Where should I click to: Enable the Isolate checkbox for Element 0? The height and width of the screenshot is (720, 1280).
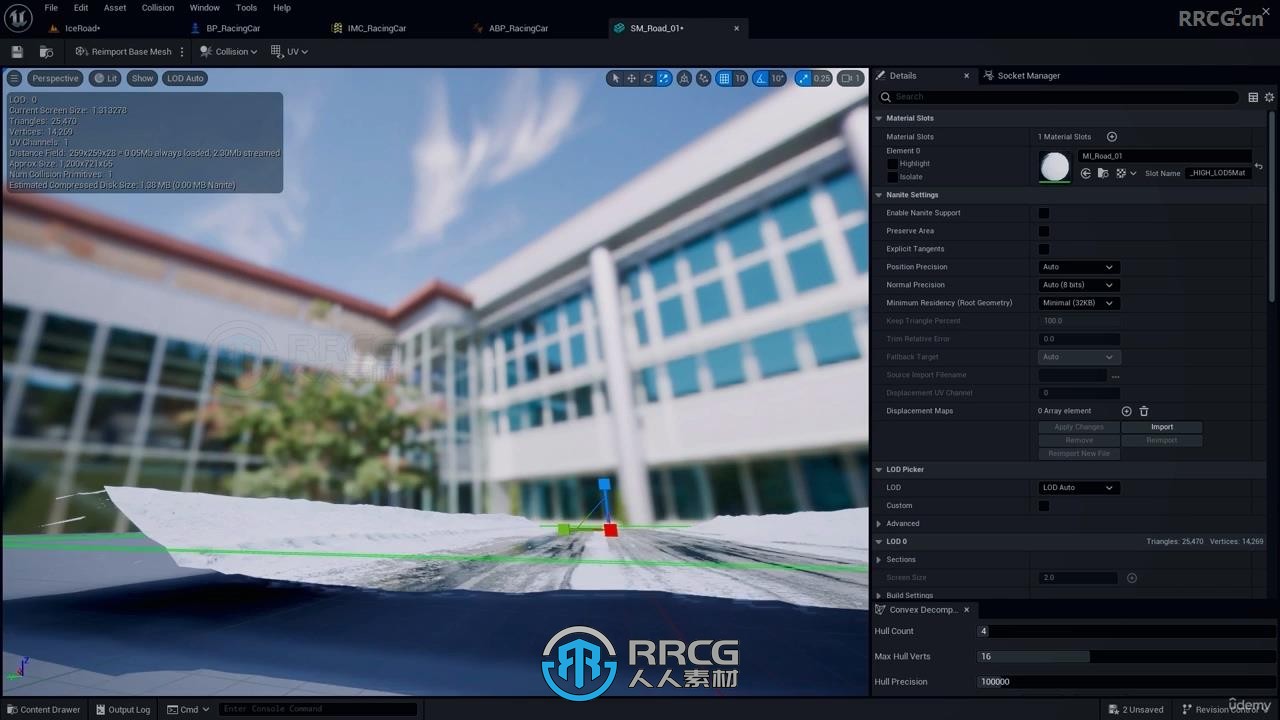tap(892, 177)
